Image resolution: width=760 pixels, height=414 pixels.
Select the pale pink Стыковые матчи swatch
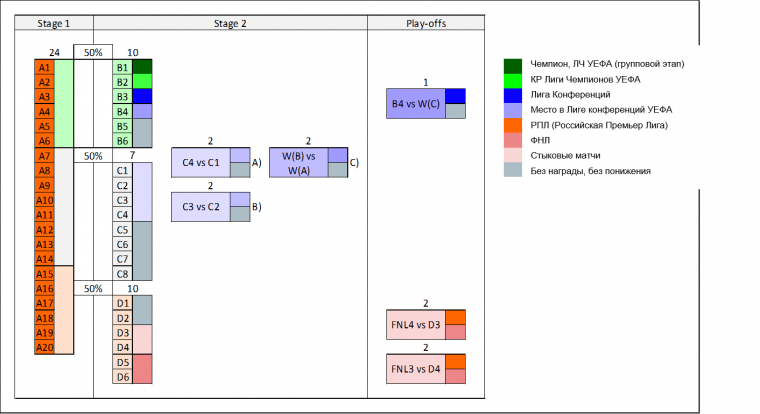(x=512, y=156)
